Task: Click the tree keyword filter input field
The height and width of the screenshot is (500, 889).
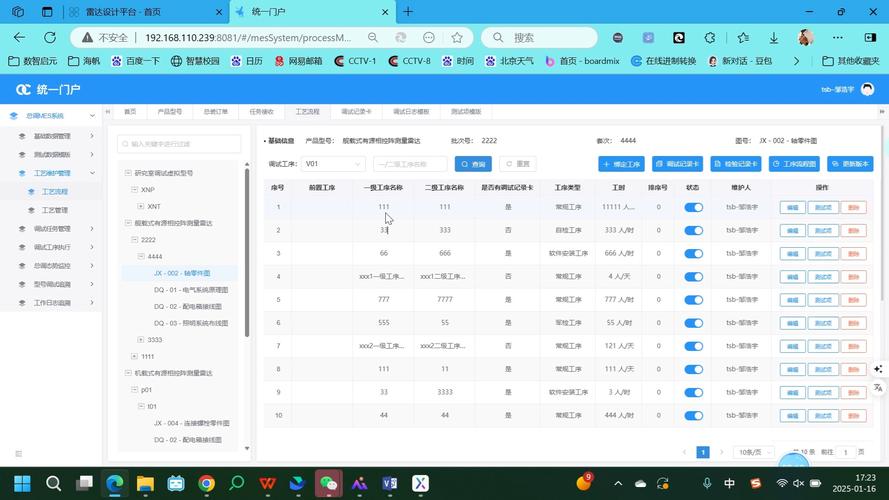Action: pos(179,144)
